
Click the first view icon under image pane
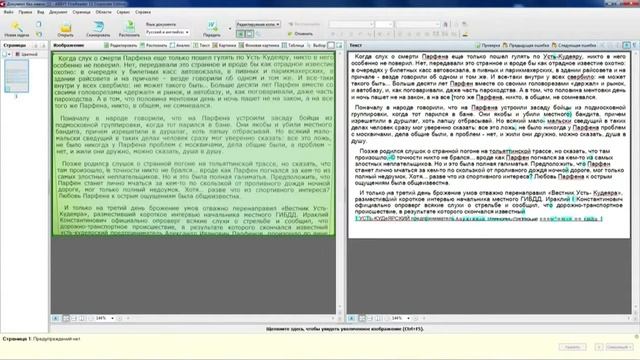pos(56,318)
